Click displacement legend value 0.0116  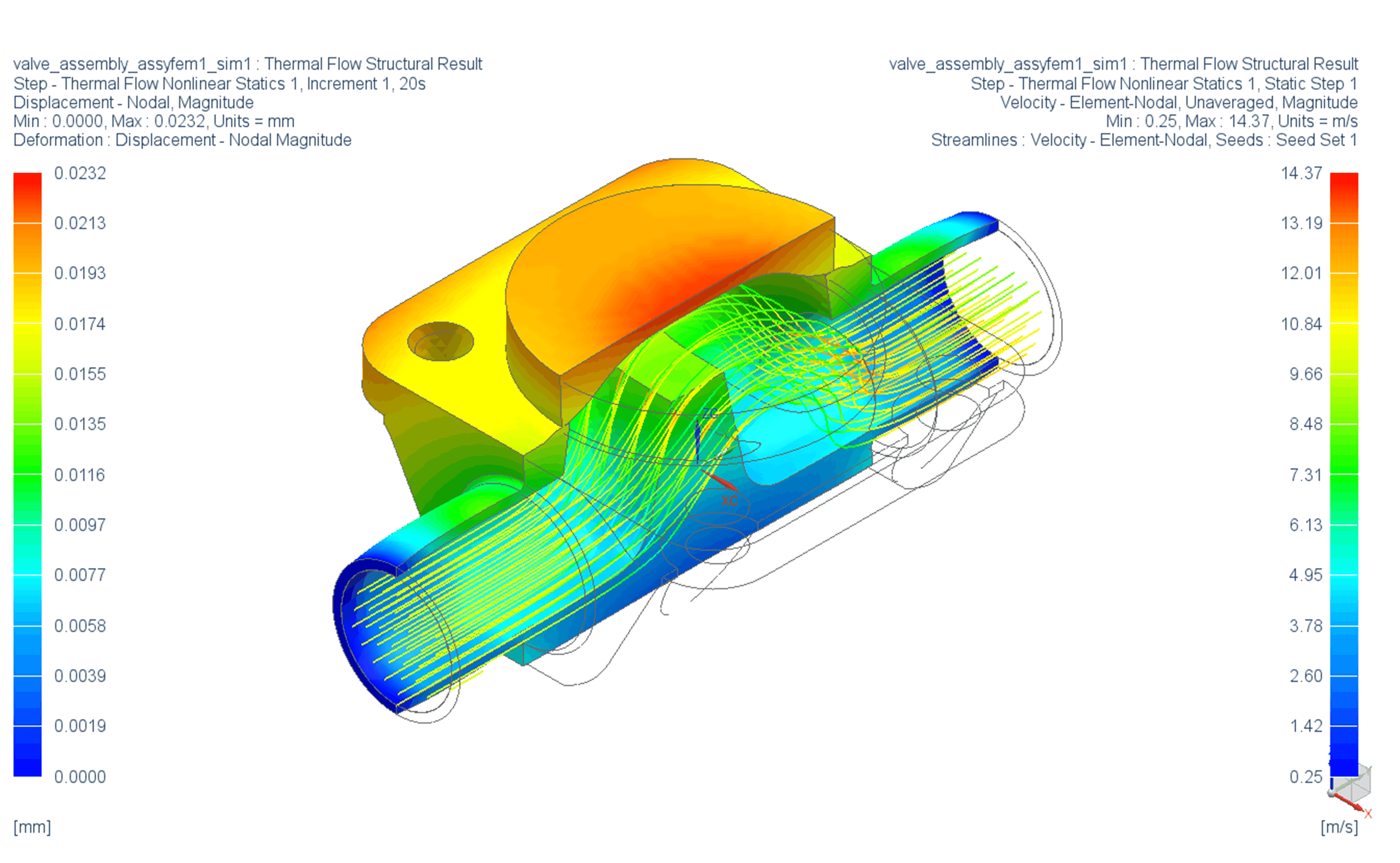point(80,475)
